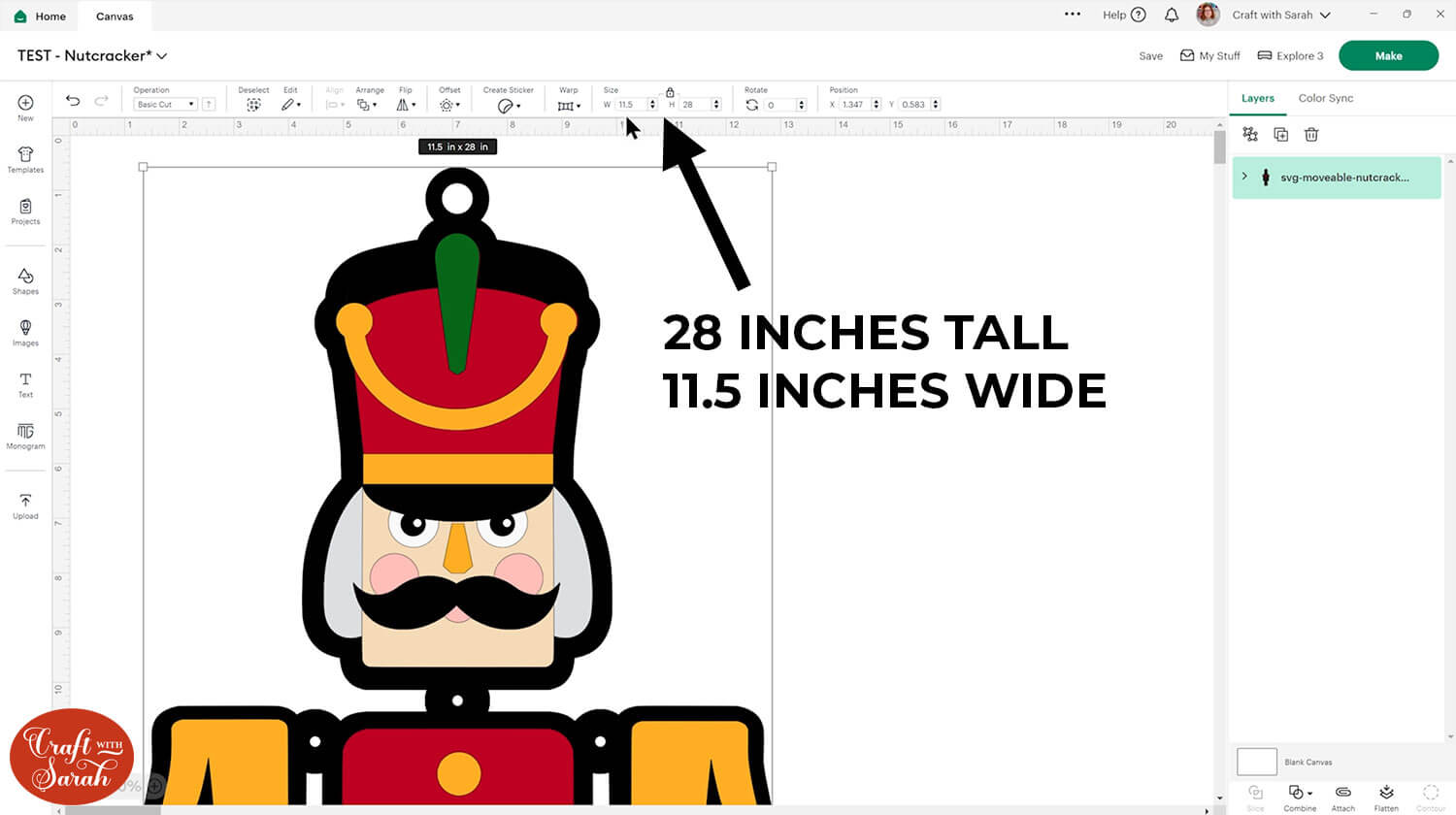Viewport: 1456px width, 815px height.
Task: Select the Text tool
Action: tap(25, 382)
